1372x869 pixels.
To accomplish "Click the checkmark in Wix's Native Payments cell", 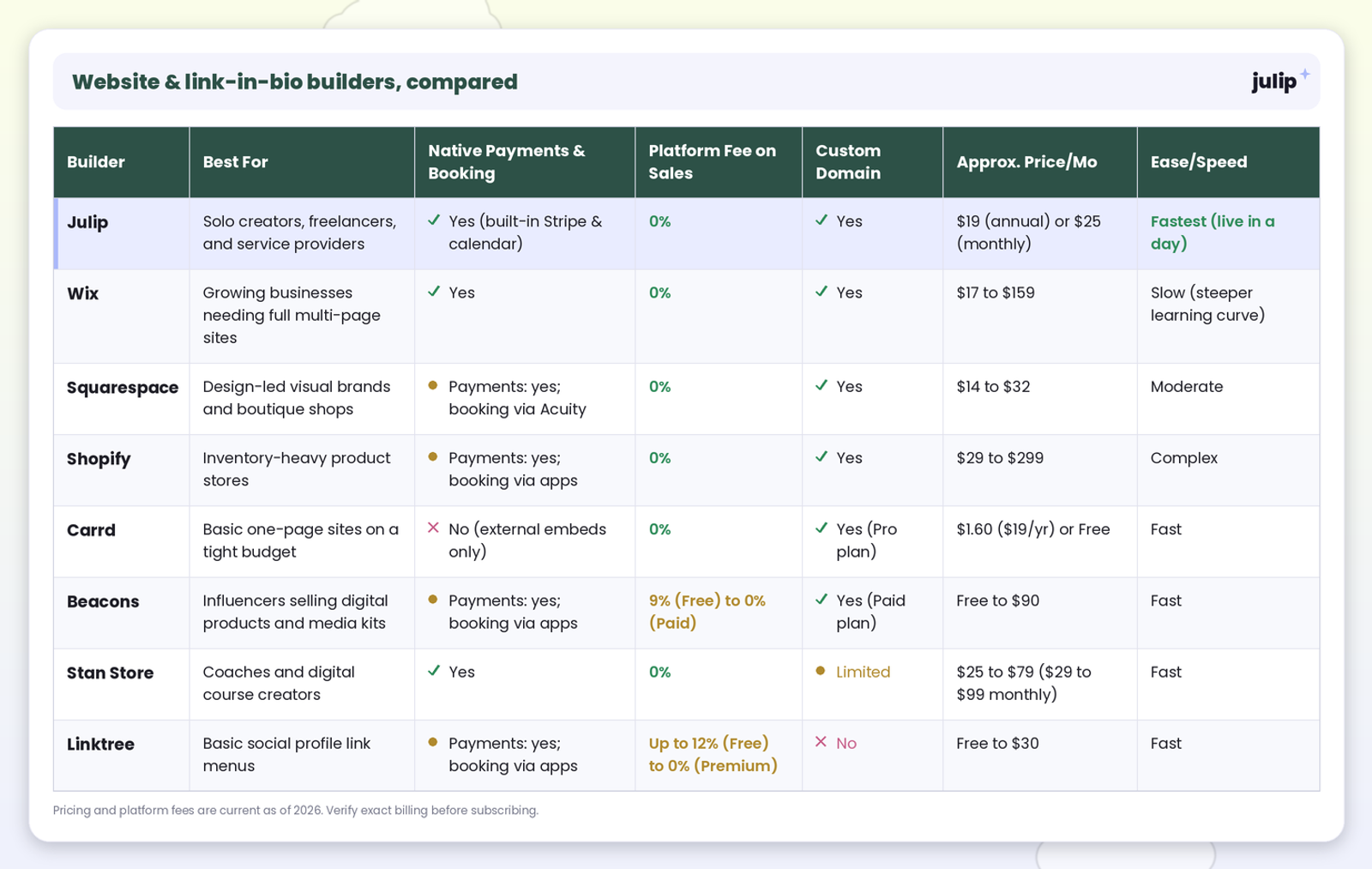I will click(x=434, y=292).
